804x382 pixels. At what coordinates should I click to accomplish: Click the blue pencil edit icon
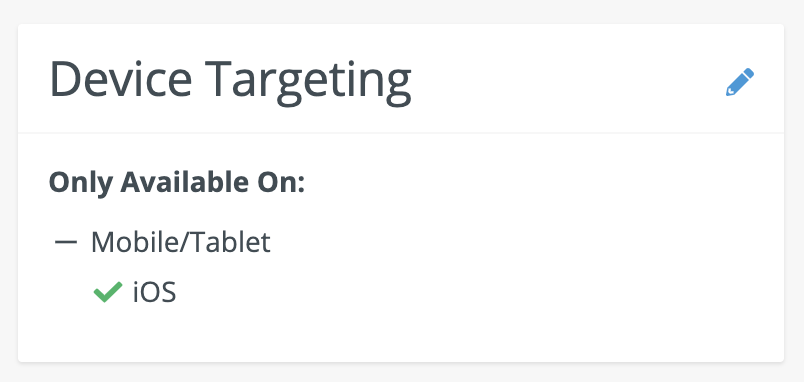pos(740,82)
